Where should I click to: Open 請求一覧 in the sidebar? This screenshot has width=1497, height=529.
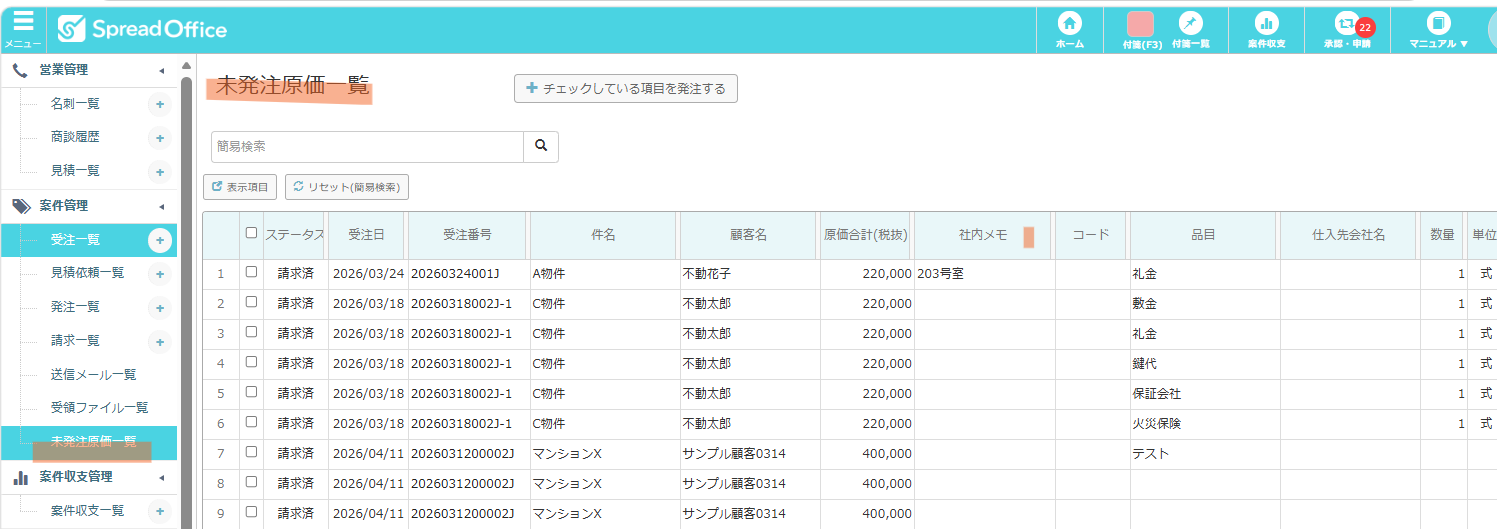pos(75,341)
